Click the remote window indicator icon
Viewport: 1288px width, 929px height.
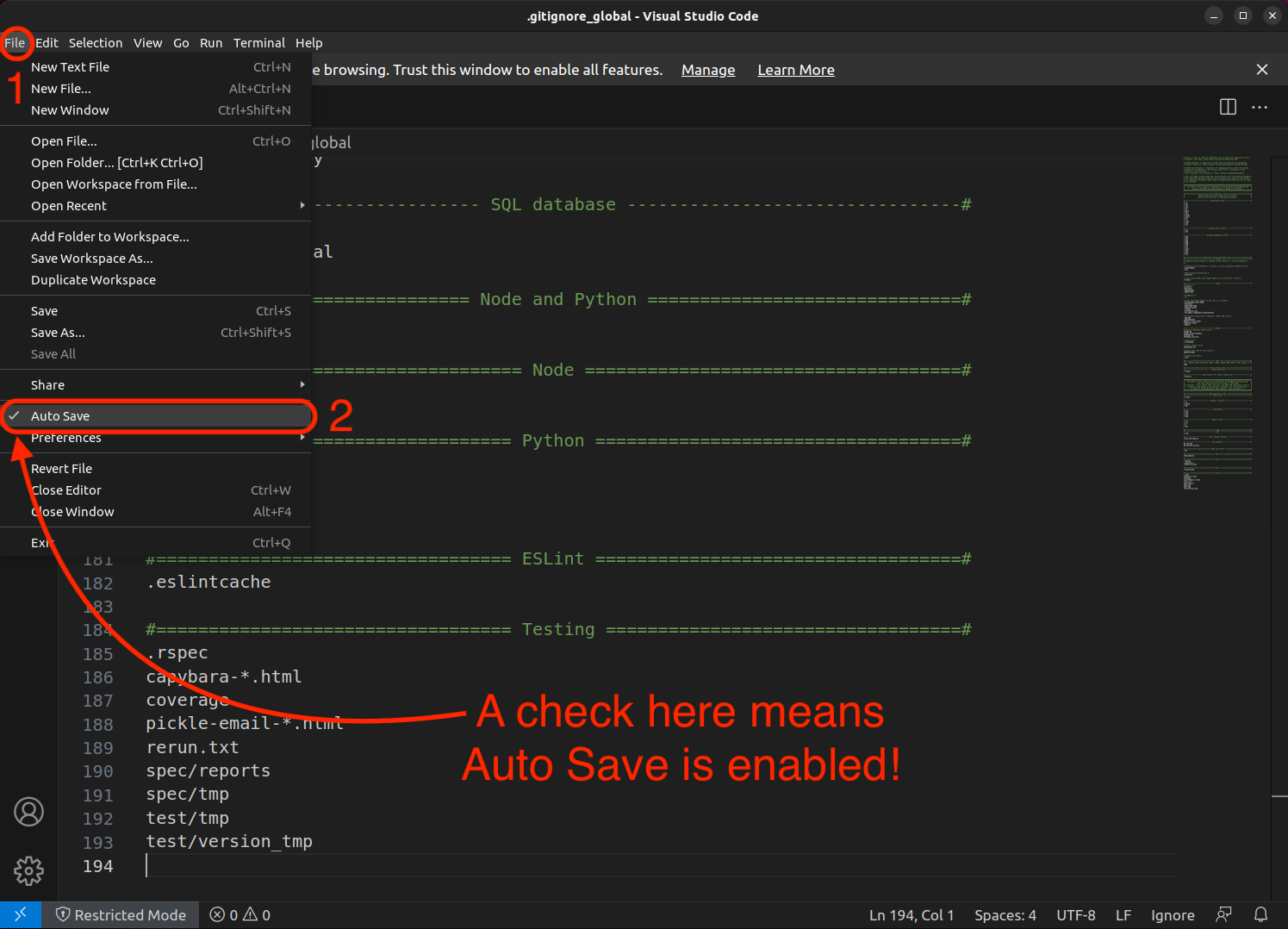point(21,914)
